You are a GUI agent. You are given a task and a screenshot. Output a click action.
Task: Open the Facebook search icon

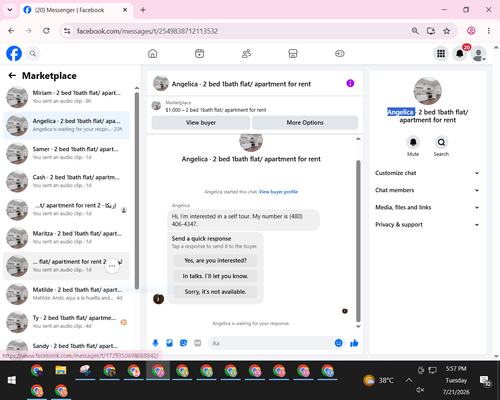click(x=33, y=53)
